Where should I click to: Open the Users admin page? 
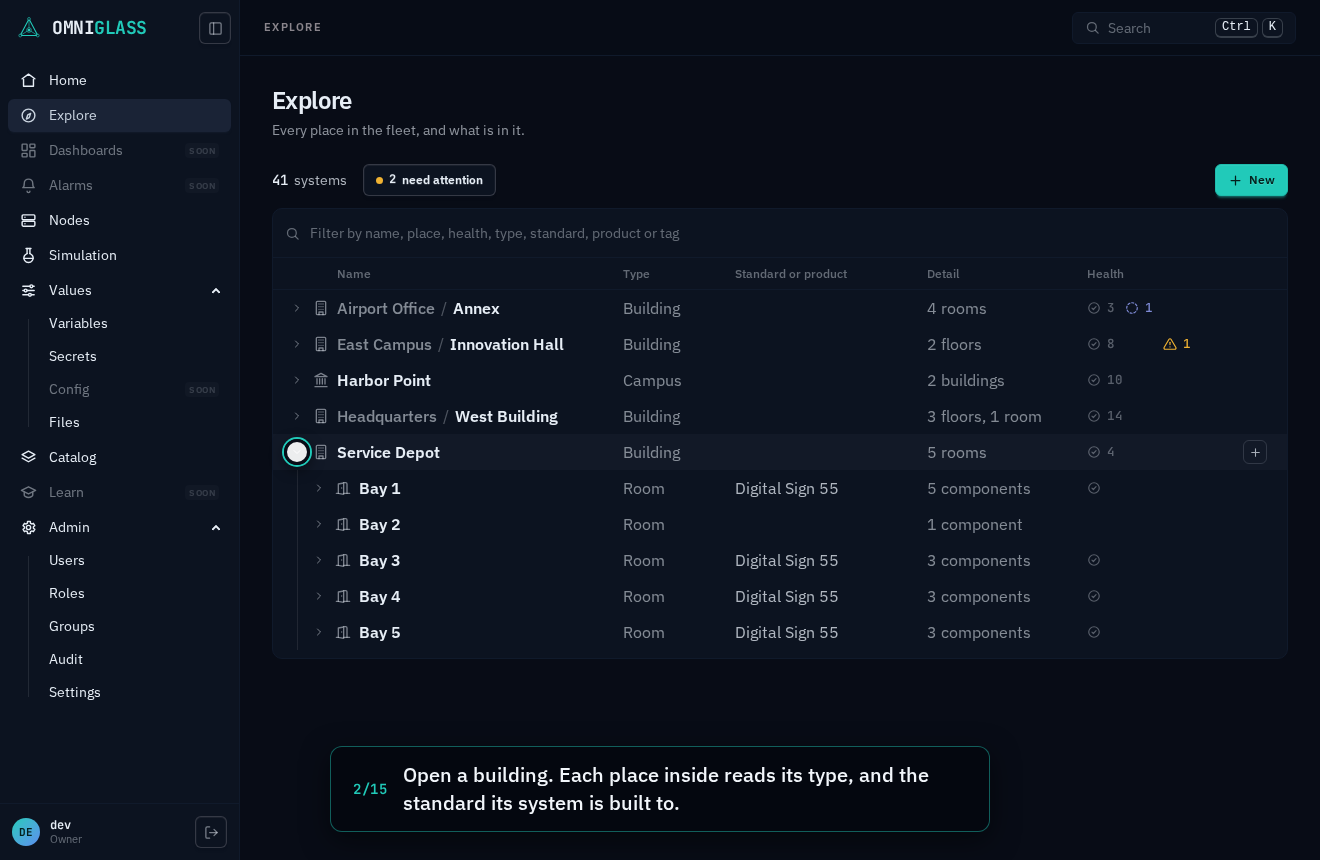coord(67,560)
